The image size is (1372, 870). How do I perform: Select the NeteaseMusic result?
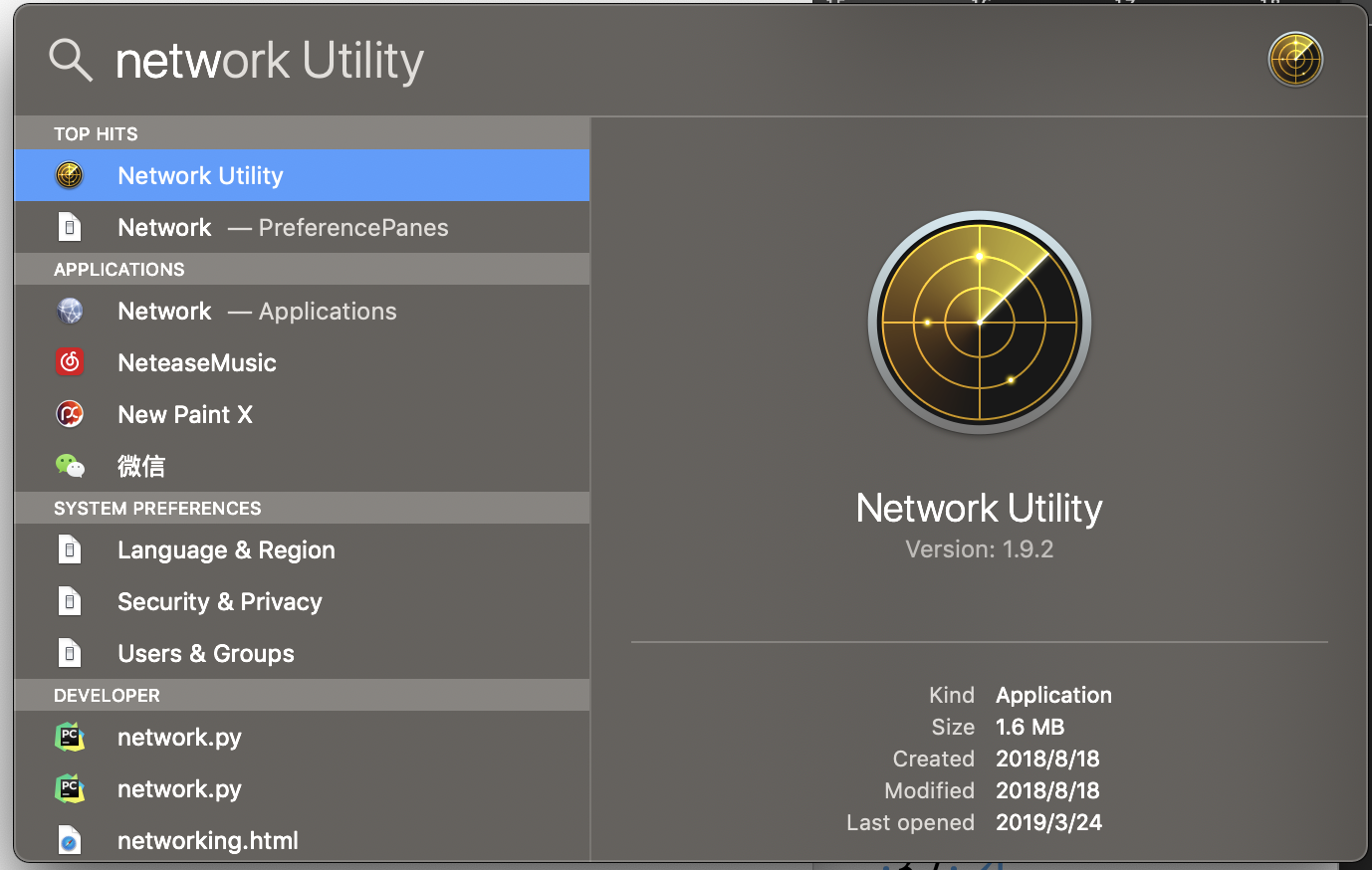(302, 362)
